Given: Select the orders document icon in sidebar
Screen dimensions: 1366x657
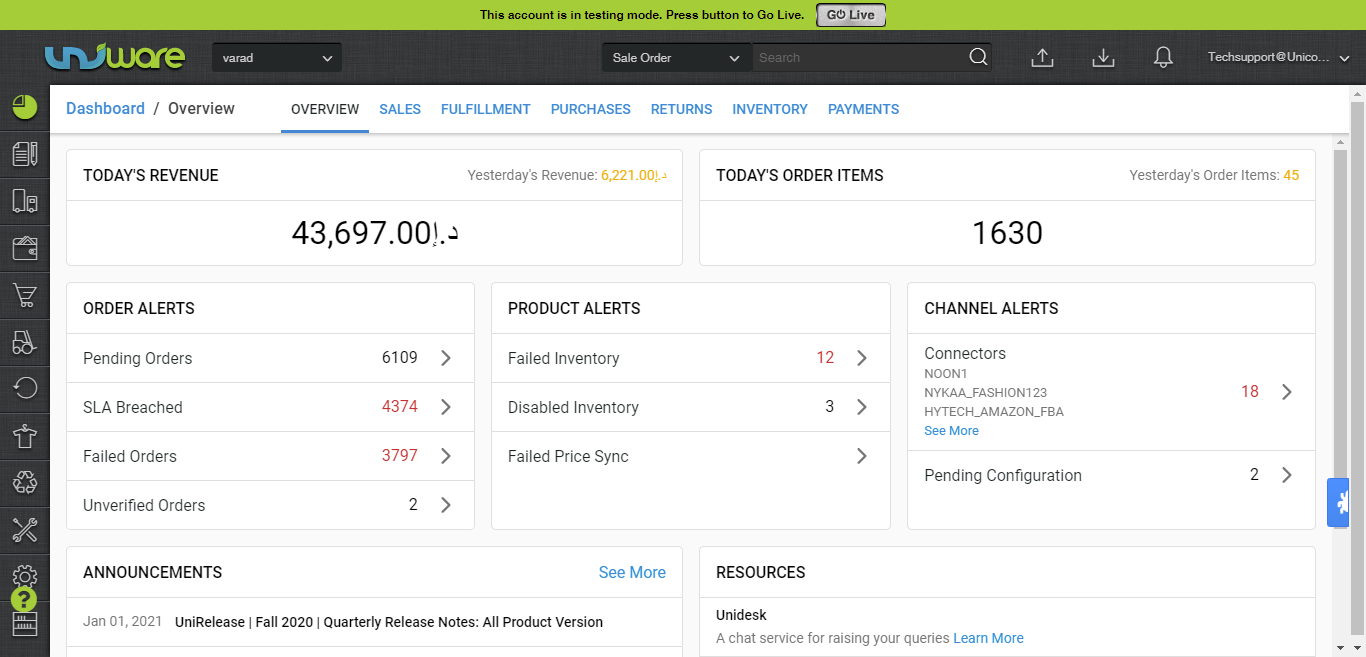Looking at the screenshot, I should 24,153.
